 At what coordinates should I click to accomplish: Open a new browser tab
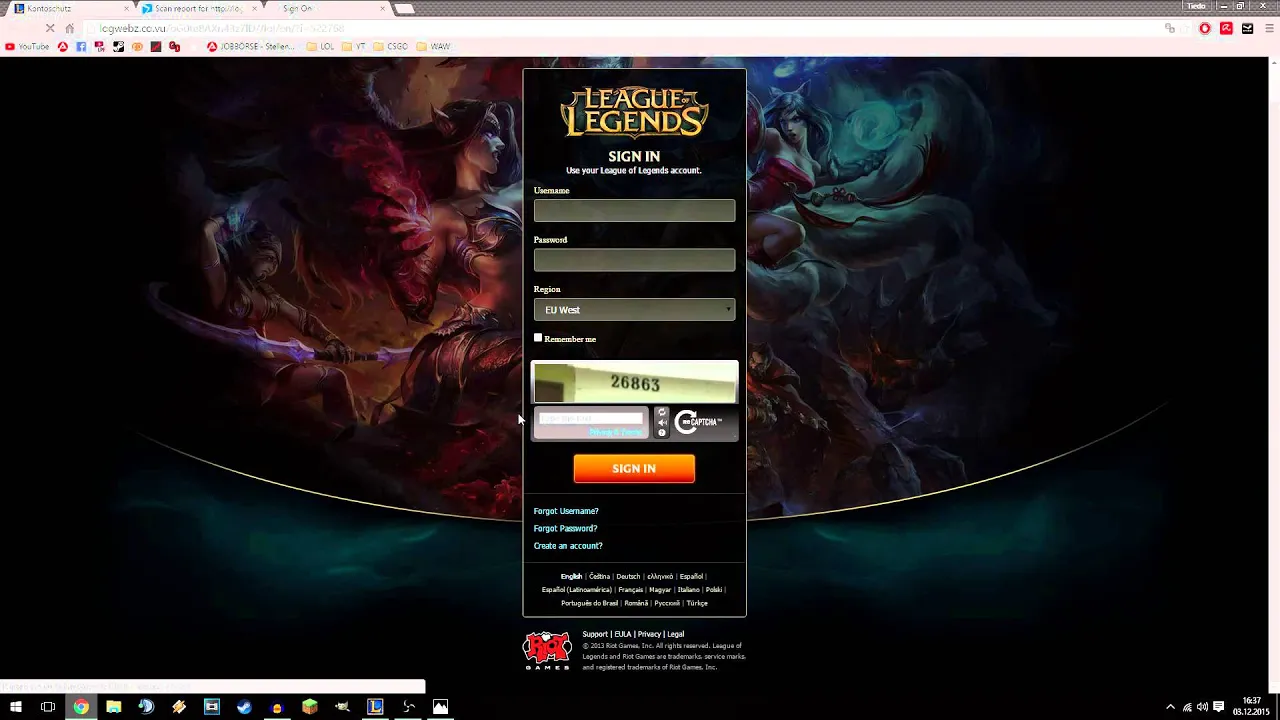point(404,9)
